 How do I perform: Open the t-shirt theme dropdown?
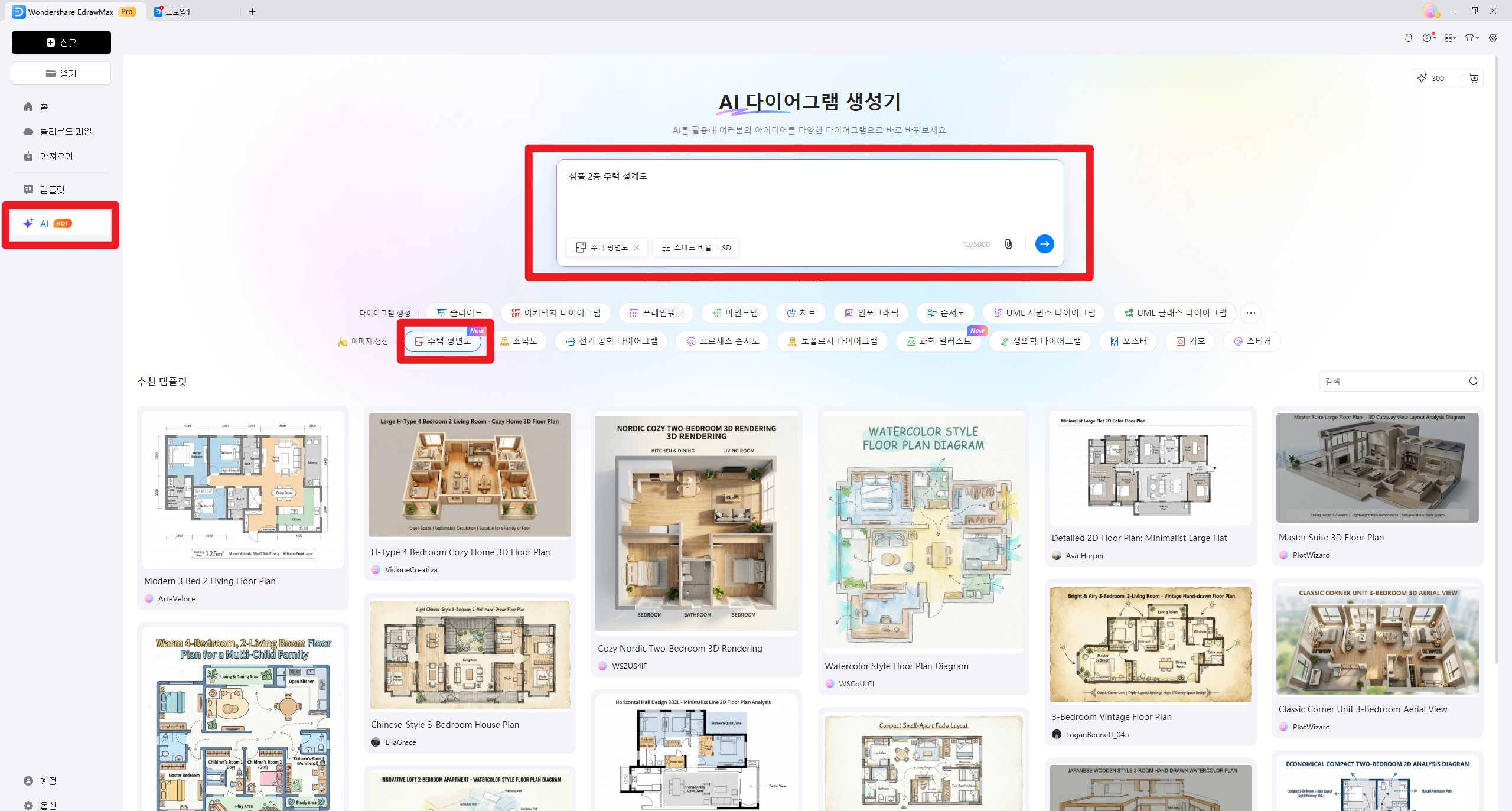[x=1470, y=37]
